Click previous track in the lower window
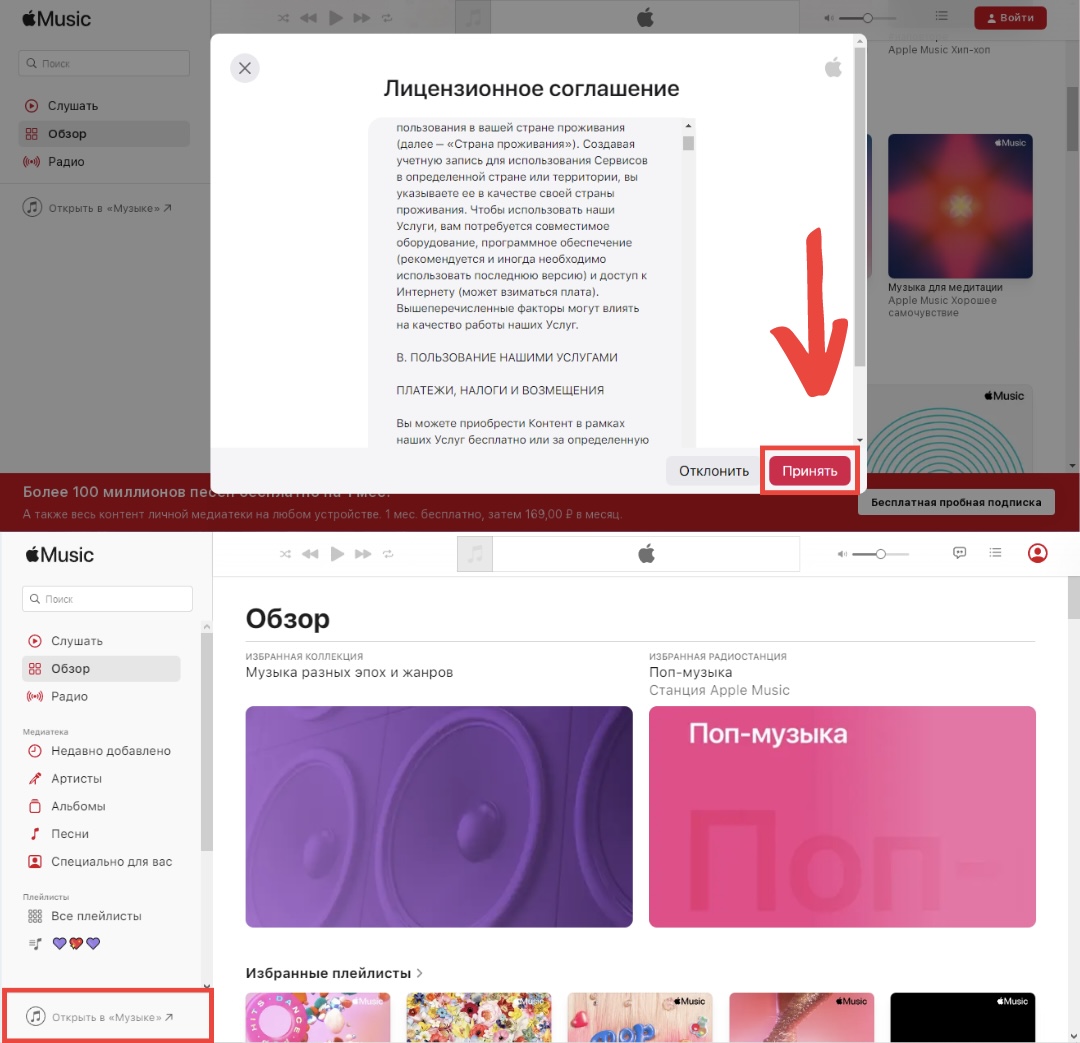This screenshot has height=1043, width=1080. (x=311, y=554)
